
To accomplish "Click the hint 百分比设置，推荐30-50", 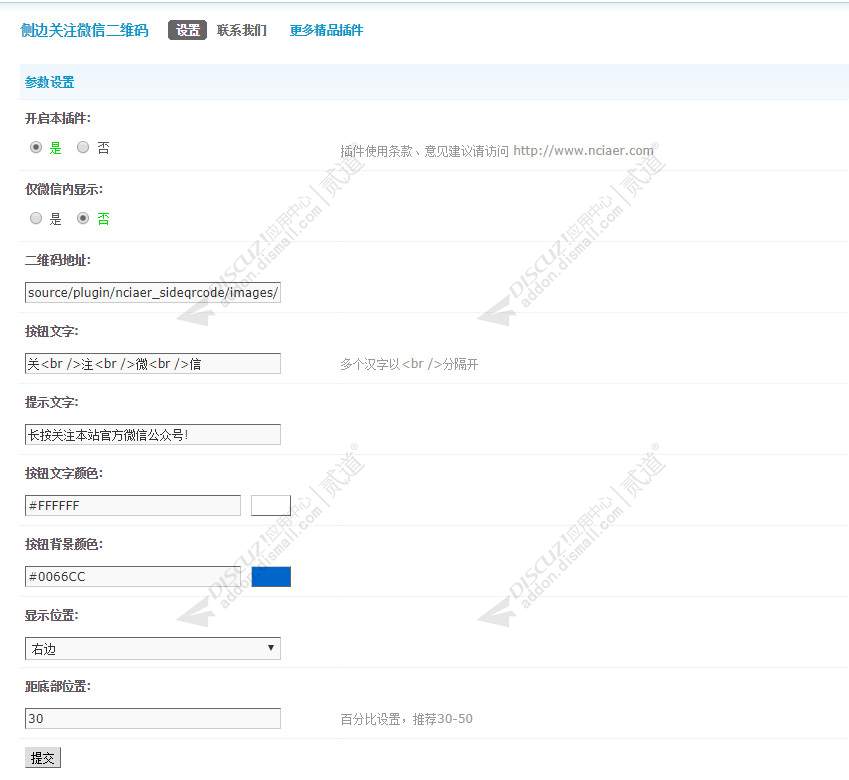I will (x=406, y=719).
